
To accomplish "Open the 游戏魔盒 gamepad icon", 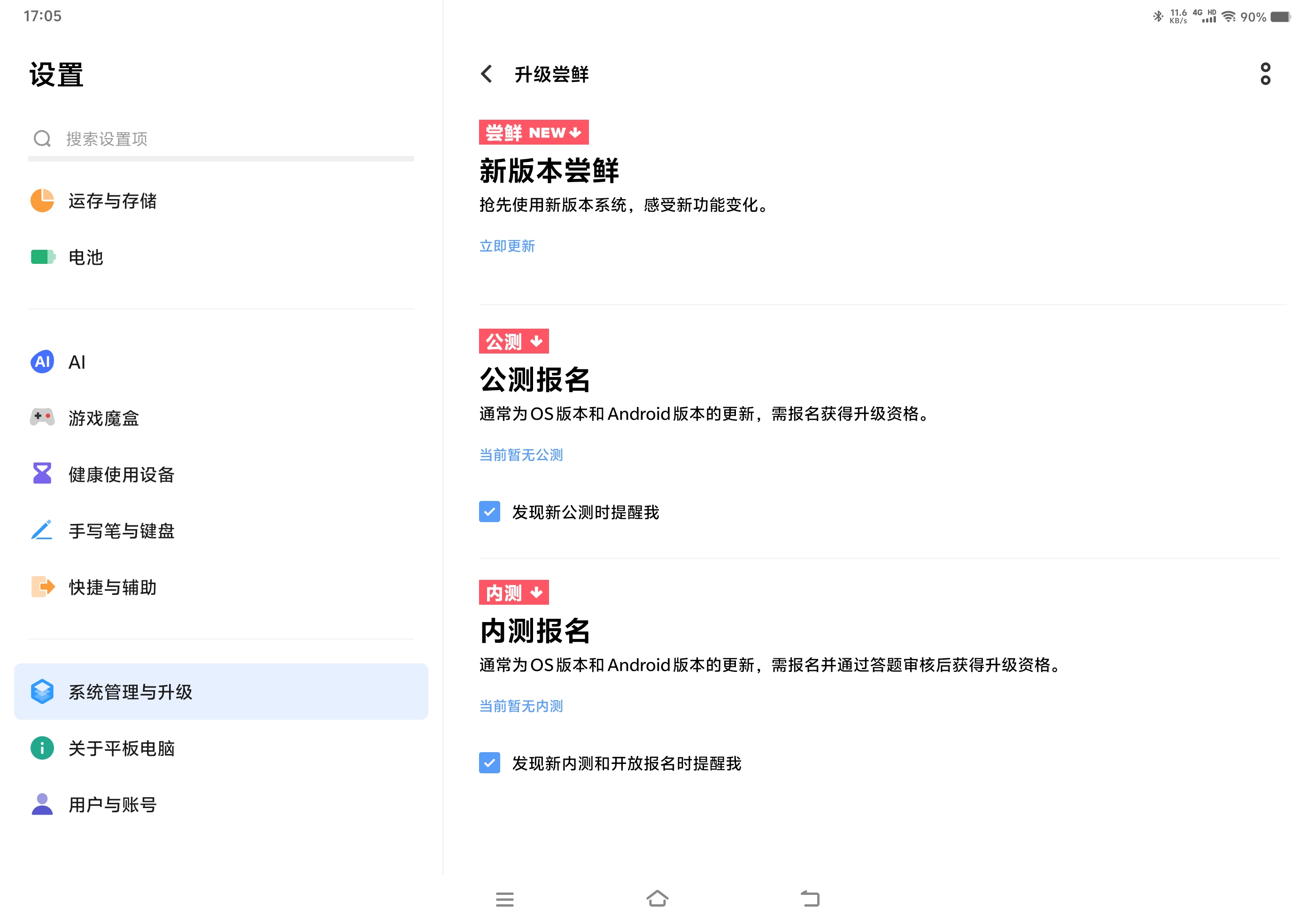I will (x=42, y=417).
